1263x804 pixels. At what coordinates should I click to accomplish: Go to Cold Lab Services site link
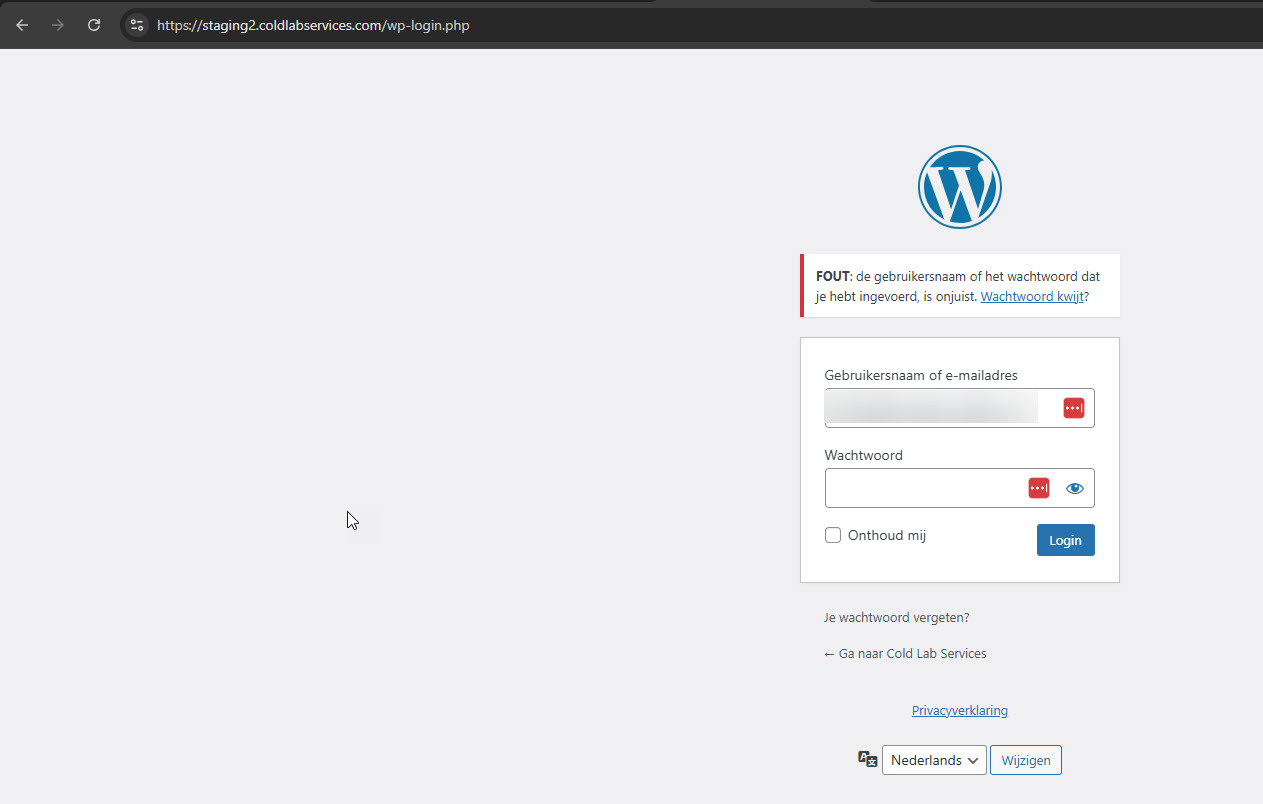point(905,654)
